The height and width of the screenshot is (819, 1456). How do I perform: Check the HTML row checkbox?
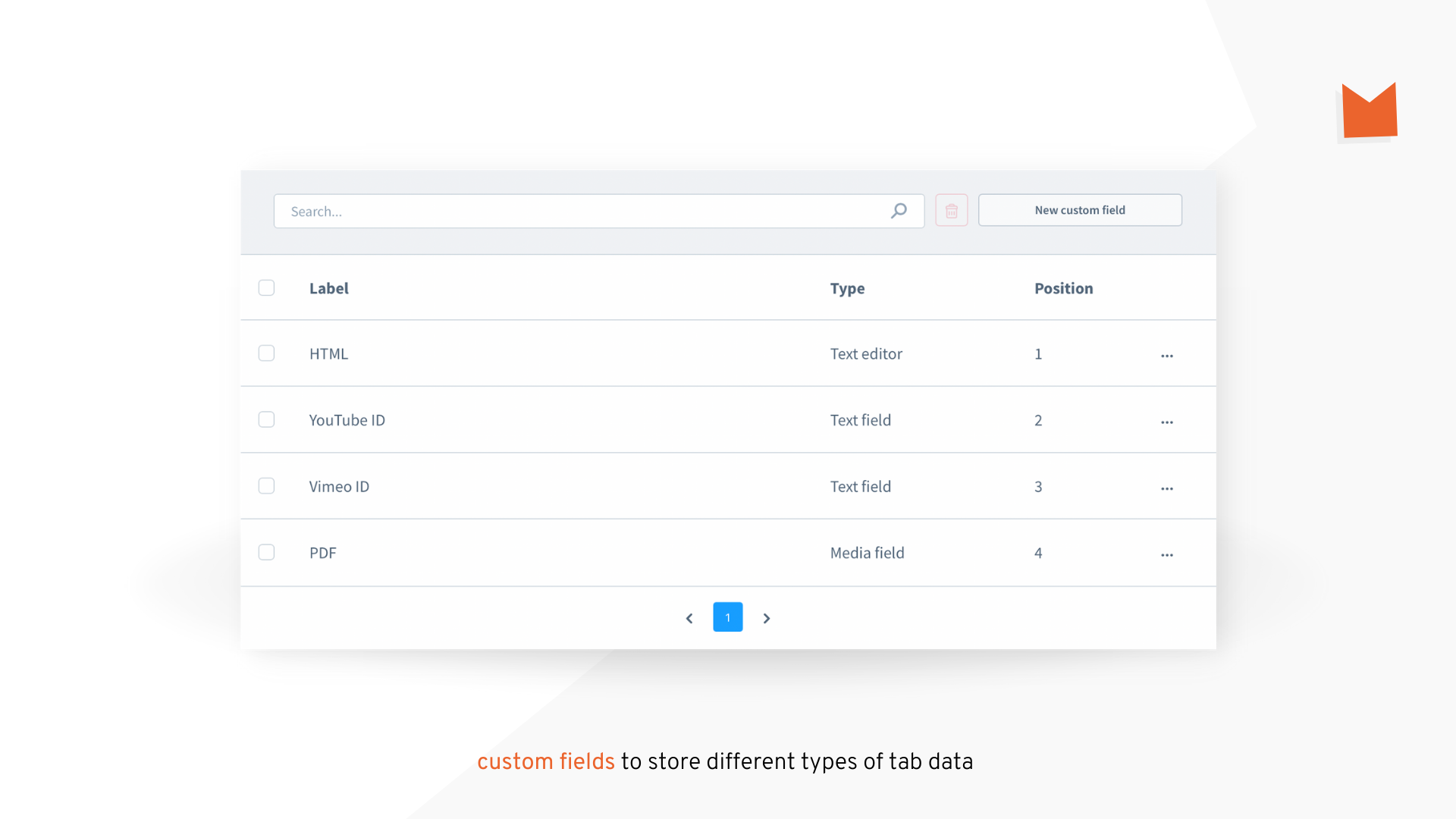(266, 353)
